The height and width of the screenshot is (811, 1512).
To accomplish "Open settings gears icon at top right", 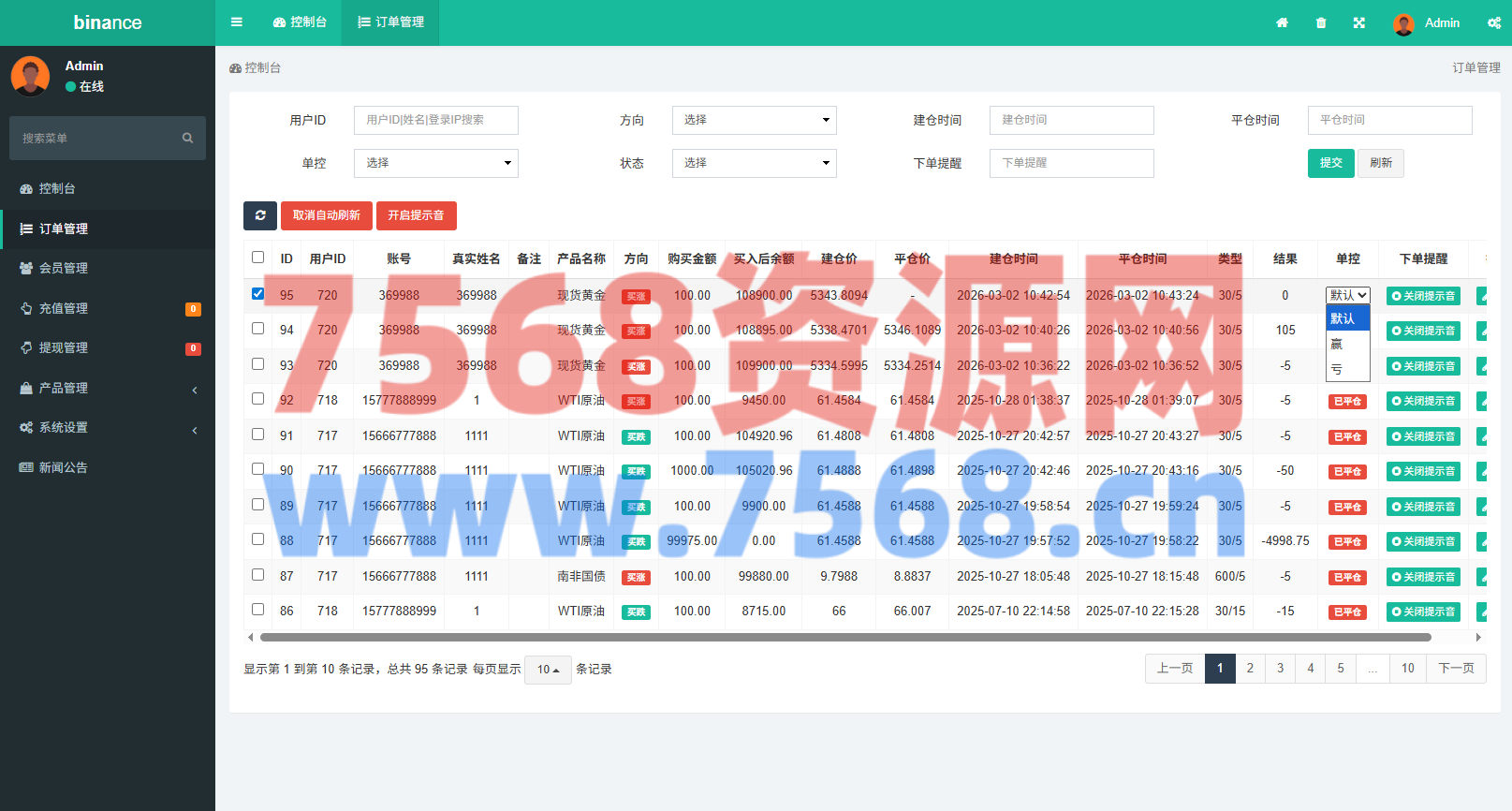I will point(1493,22).
